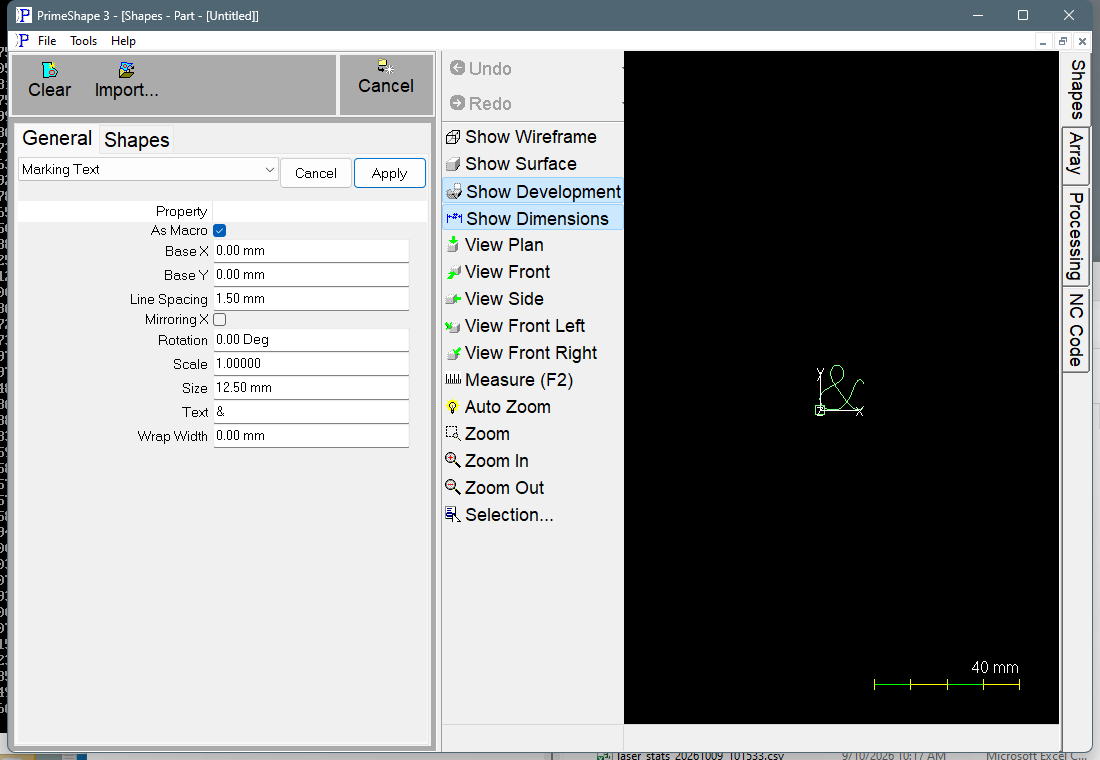Click the Line Spacing field

(x=311, y=298)
